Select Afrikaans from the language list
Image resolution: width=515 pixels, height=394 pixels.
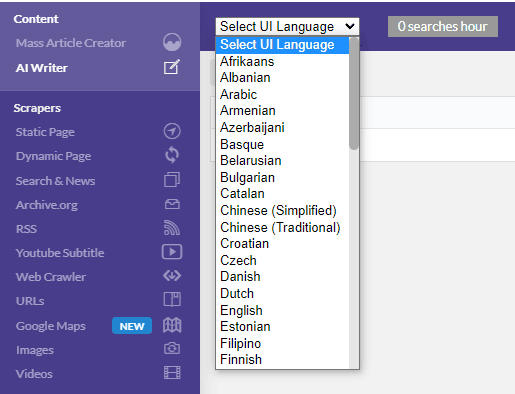[282, 61]
